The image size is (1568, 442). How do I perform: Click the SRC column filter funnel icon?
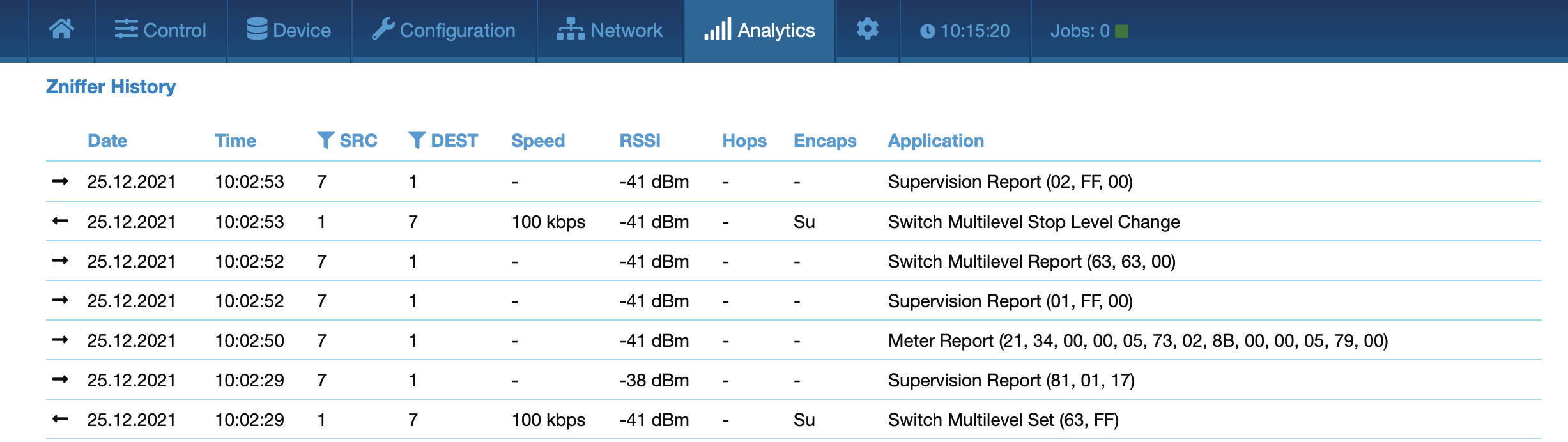point(325,140)
